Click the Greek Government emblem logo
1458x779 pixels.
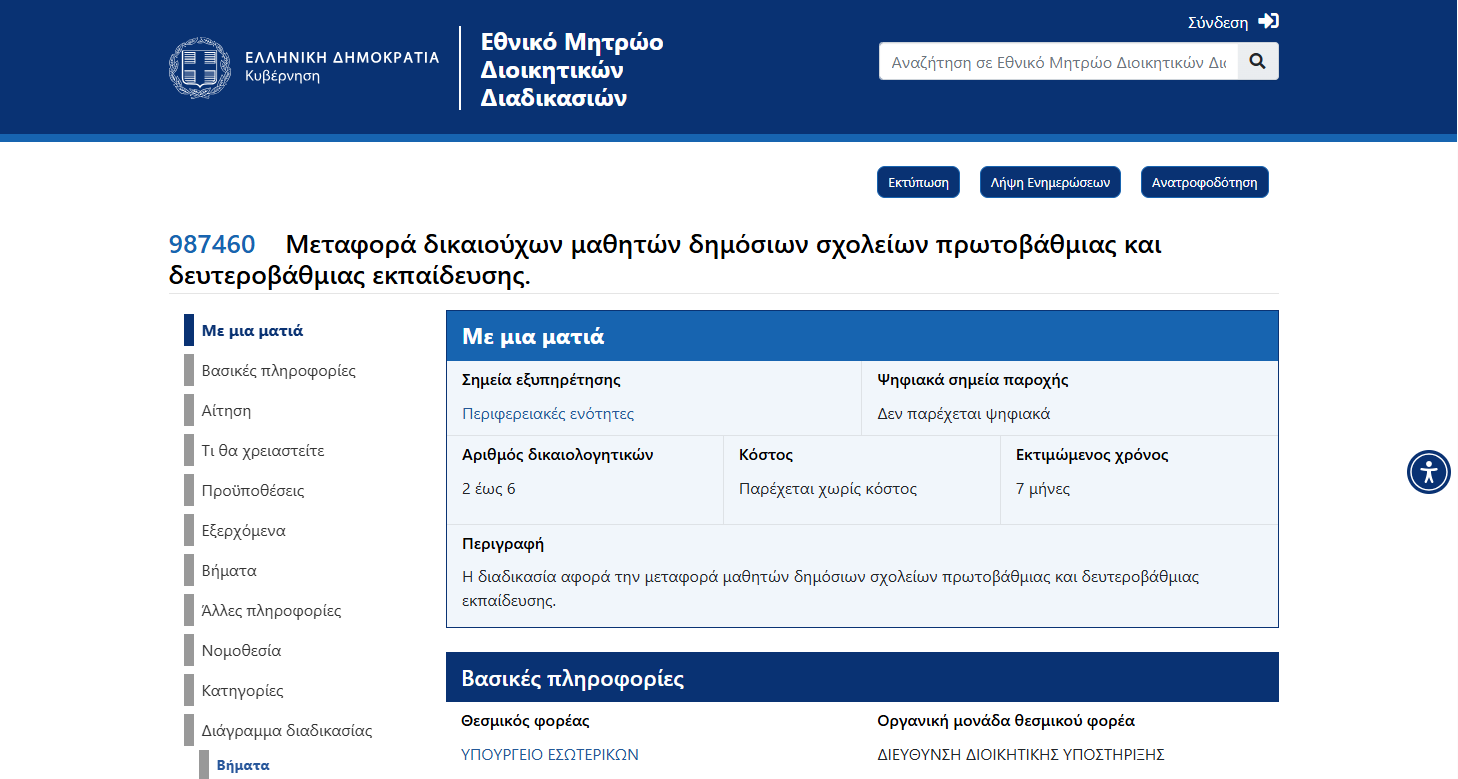200,68
